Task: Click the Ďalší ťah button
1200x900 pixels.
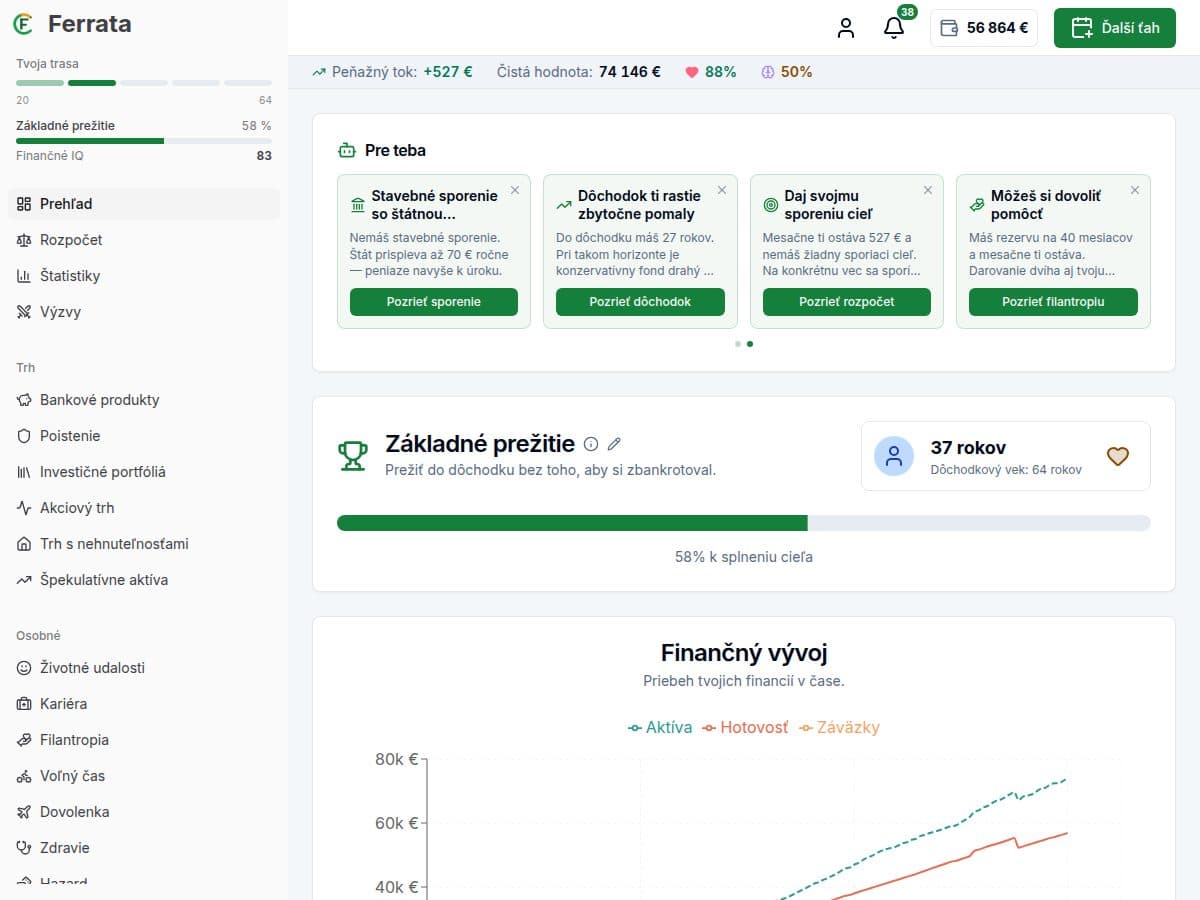Action: tap(1115, 28)
